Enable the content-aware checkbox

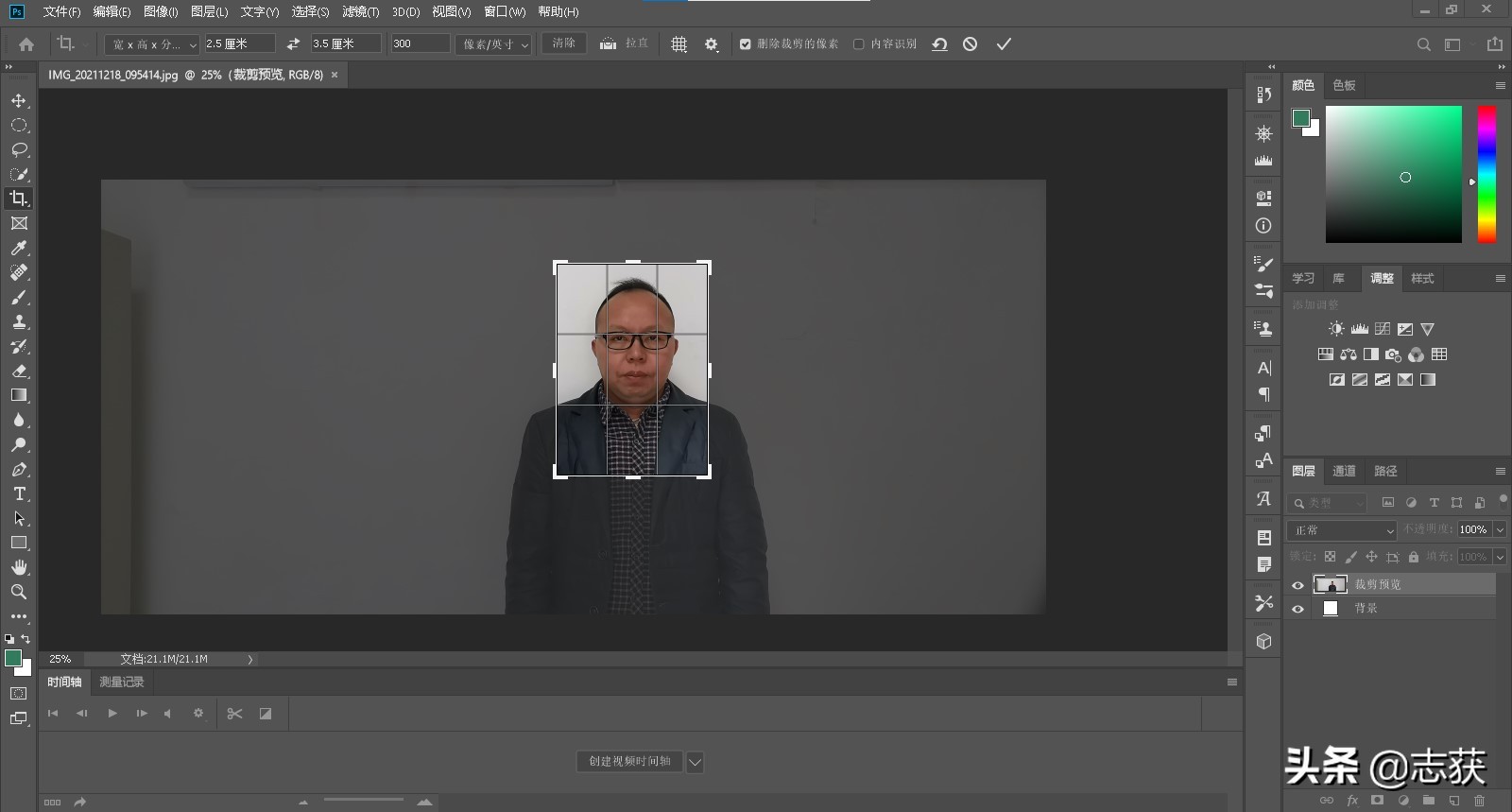[858, 44]
